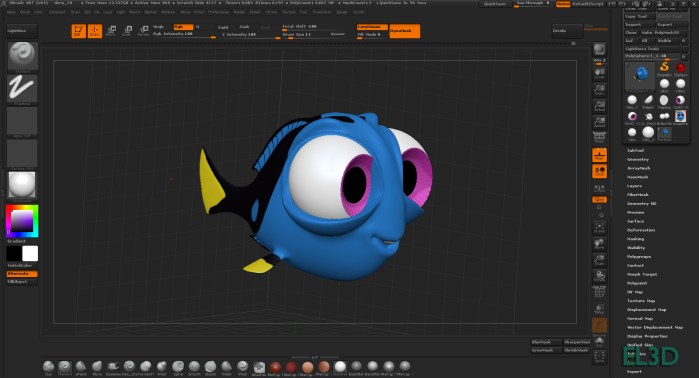Toggle the Rgb paint mode
Screen dimensions: 699x378
tap(183, 27)
